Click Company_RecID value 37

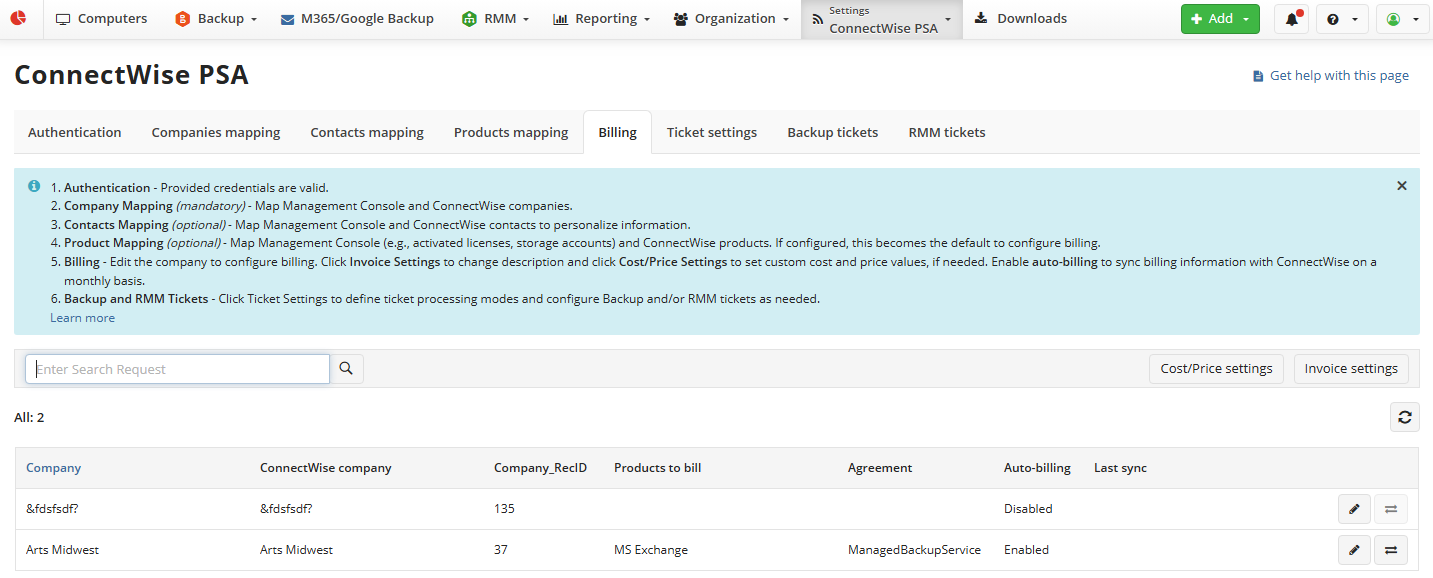pyautogui.click(x=501, y=550)
